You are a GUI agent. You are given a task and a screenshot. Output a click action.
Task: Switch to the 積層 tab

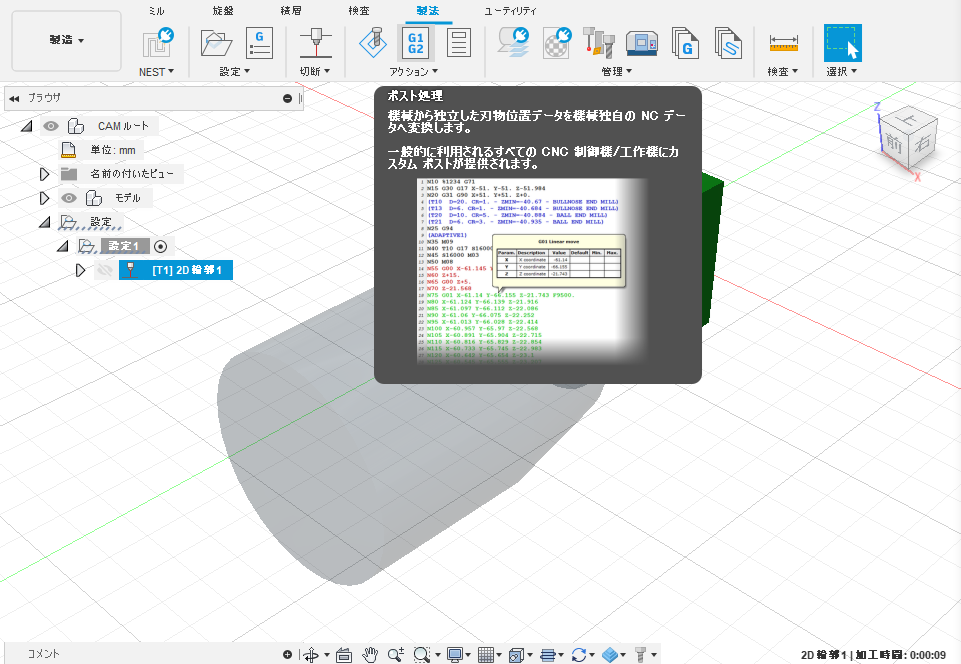[x=291, y=10]
